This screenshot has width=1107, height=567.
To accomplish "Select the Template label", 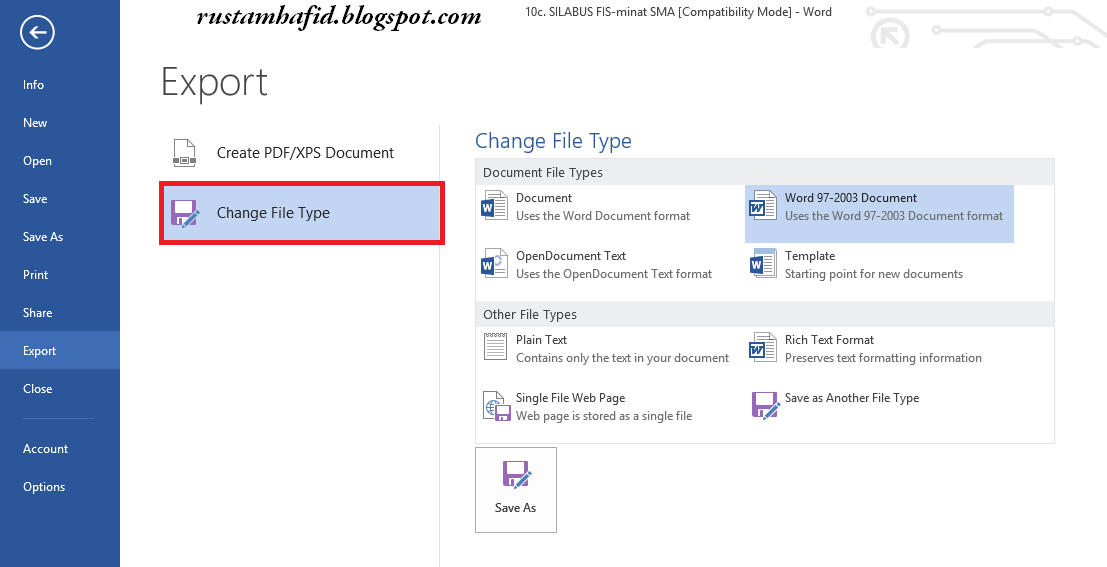I will tap(810, 256).
